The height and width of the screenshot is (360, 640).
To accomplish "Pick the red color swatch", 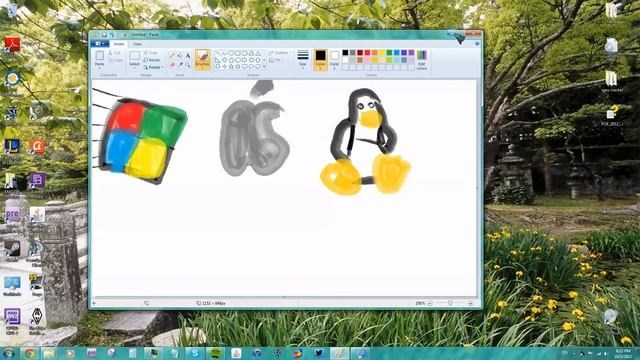I will (x=367, y=53).
